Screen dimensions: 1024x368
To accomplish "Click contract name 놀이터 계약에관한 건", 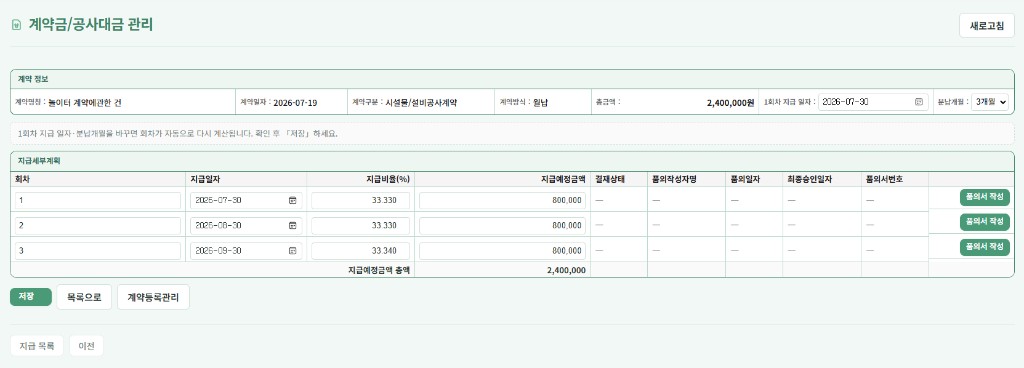I will pos(85,102).
